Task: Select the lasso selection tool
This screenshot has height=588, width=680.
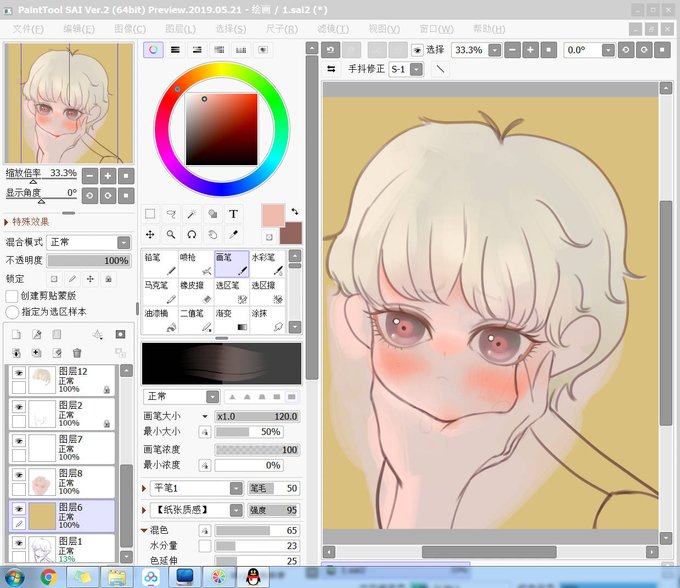Action: (171, 214)
